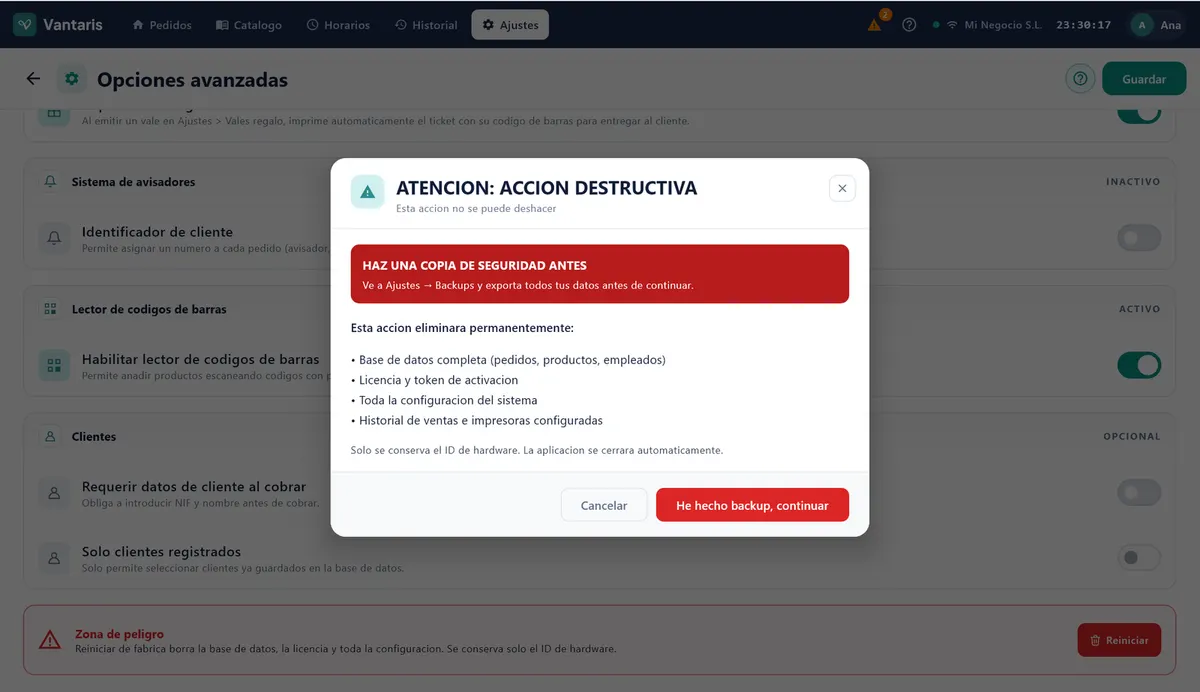Enable the Identificador de cliente switch
Image resolution: width=1200 pixels, height=692 pixels.
[x=1139, y=238]
